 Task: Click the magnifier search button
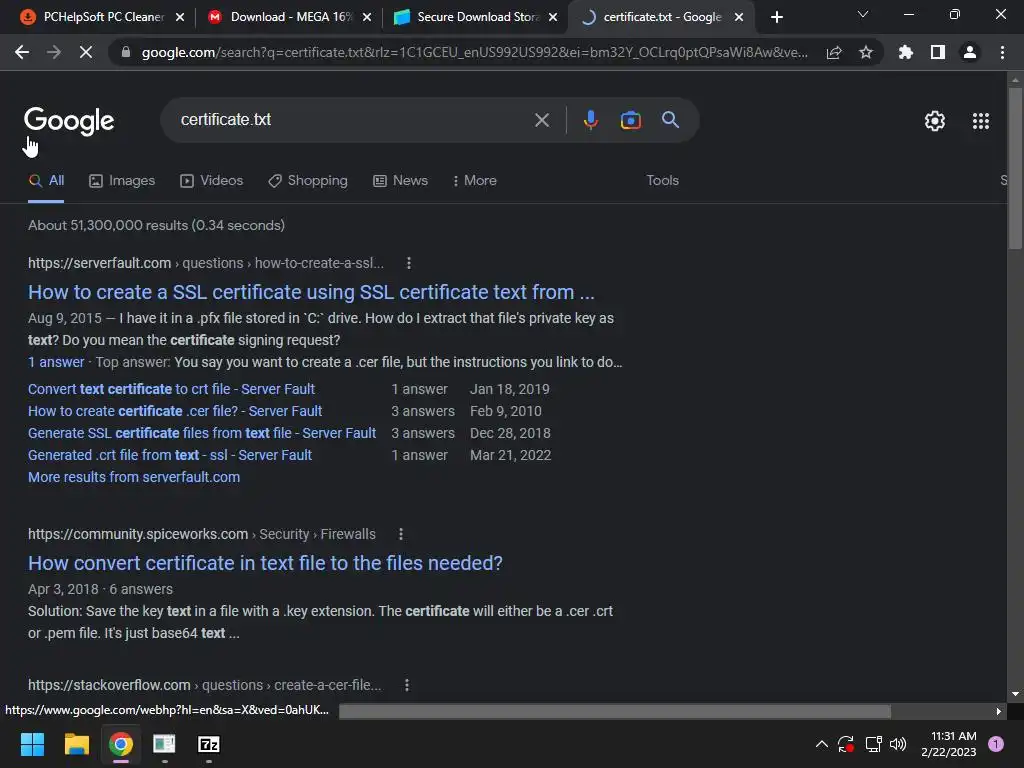pos(670,120)
